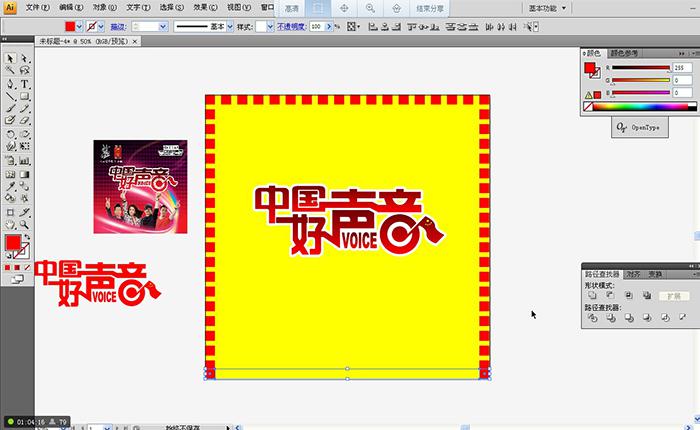The image size is (700, 430).
Task: Swap fill and stroke arrows in toolbox
Action: click(x=27, y=238)
